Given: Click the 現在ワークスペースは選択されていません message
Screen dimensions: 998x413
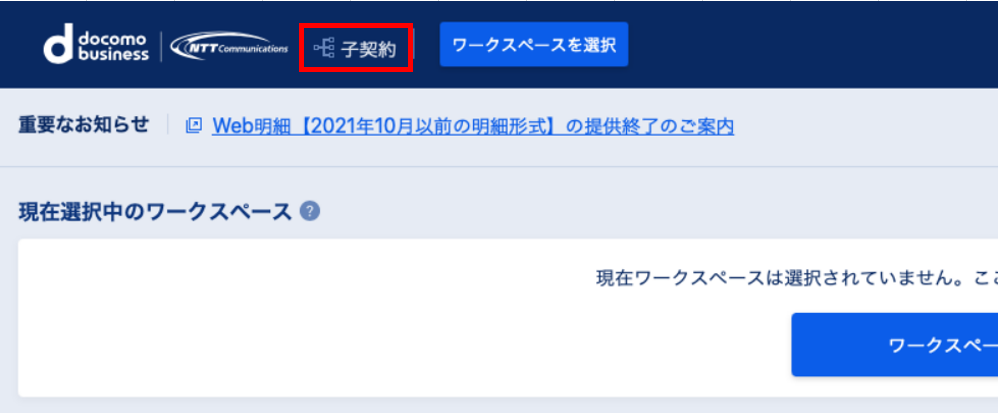Looking at the screenshot, I should coord(796,278).
